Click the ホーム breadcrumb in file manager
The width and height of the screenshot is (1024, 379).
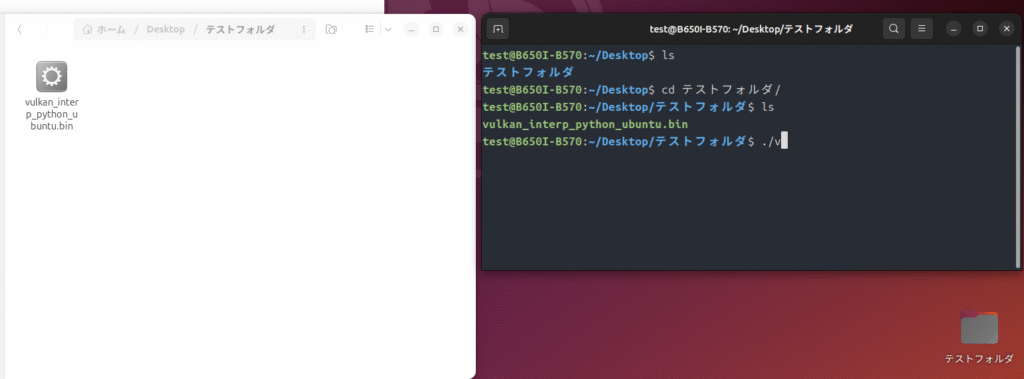104,29
